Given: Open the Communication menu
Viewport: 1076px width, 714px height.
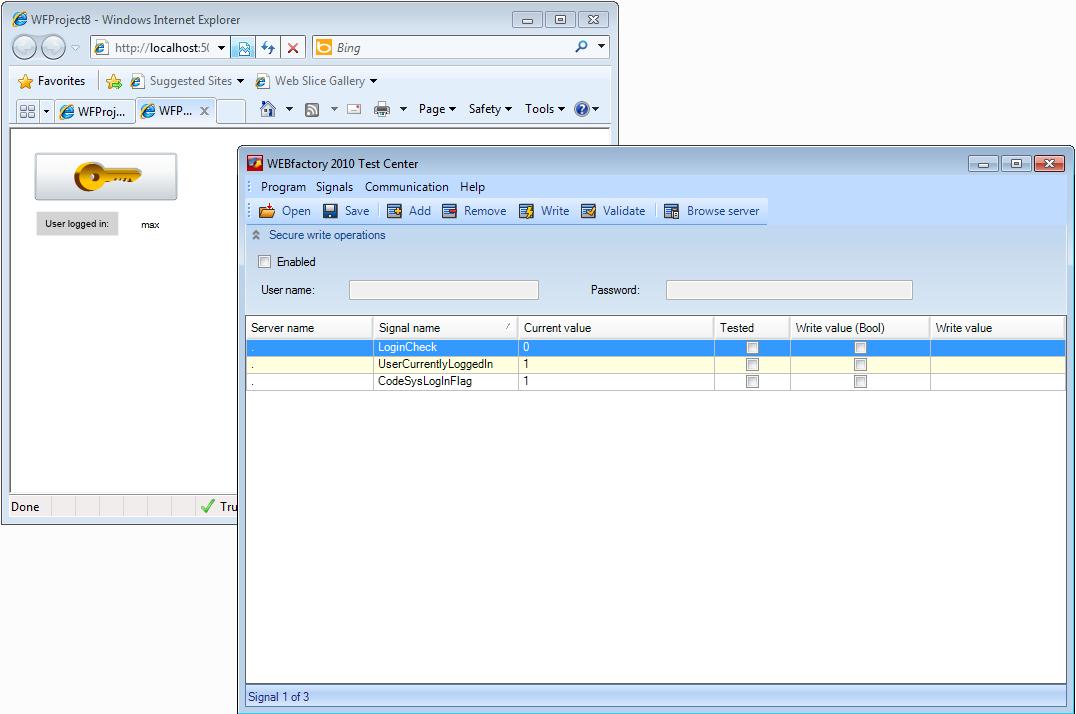Looking at the screenshot, I should point(406,187).
